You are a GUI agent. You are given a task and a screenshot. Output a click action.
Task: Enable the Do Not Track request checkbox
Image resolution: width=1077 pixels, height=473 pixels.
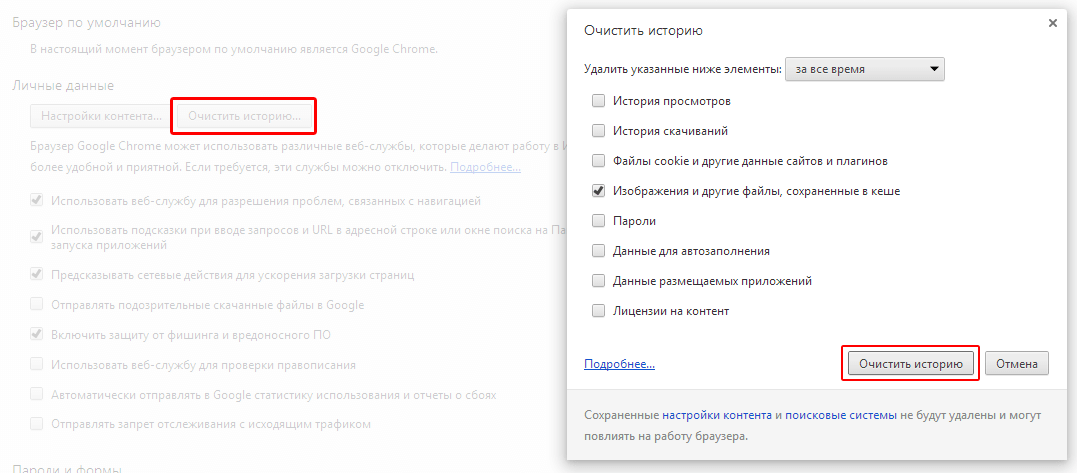37,424
